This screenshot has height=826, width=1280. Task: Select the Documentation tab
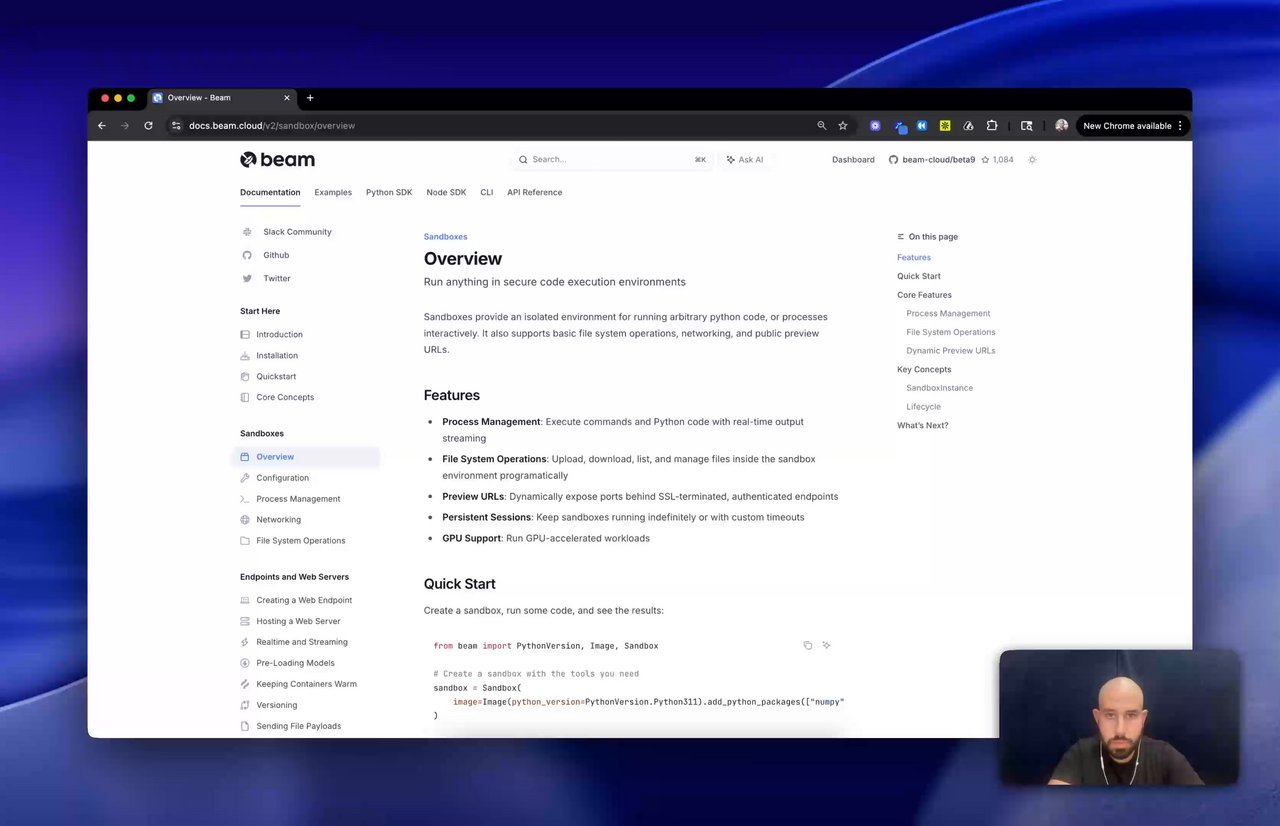270,192
